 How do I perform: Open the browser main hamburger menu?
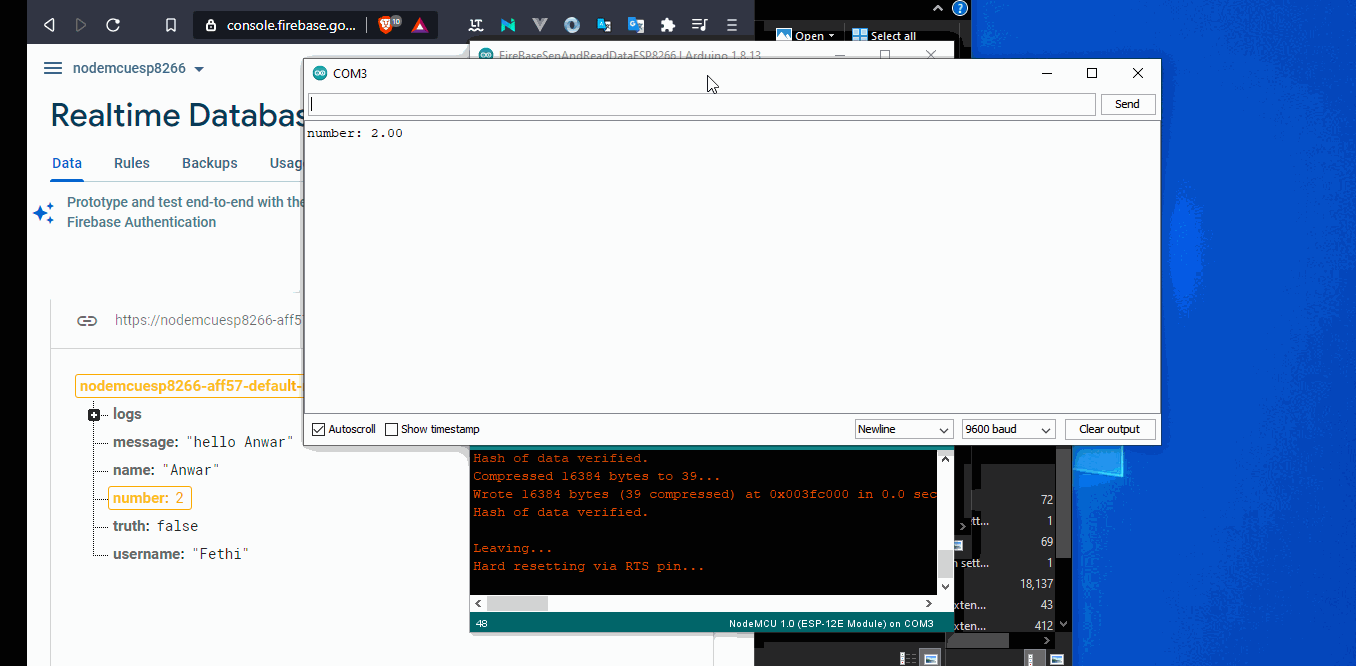coord(732,25)
